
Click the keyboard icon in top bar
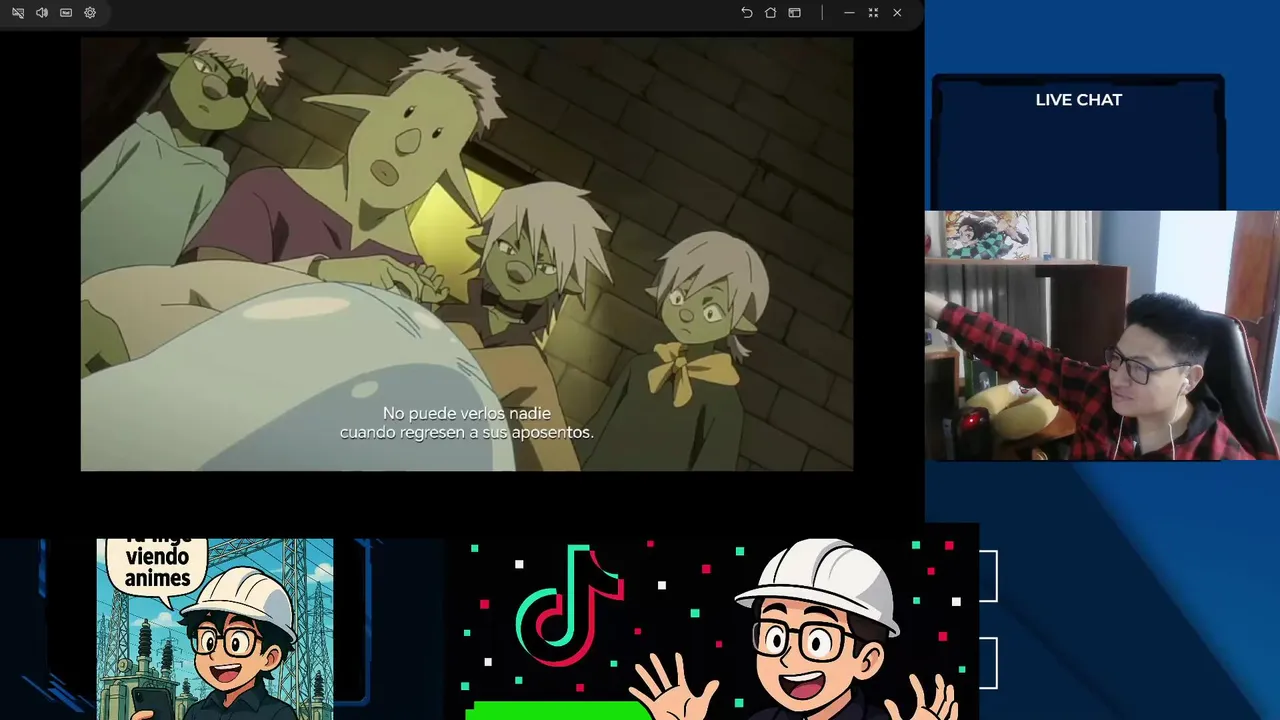pyautogui.click(x=66, y=13)
